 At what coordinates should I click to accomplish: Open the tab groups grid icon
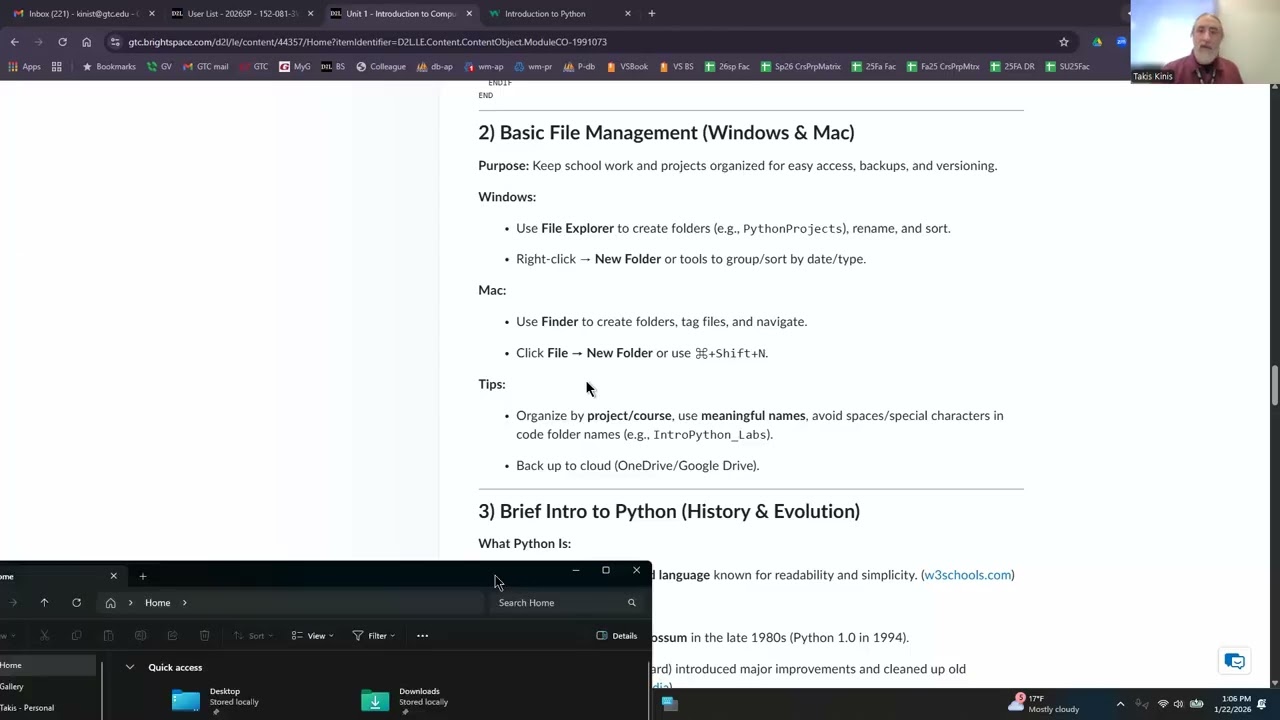57,67
